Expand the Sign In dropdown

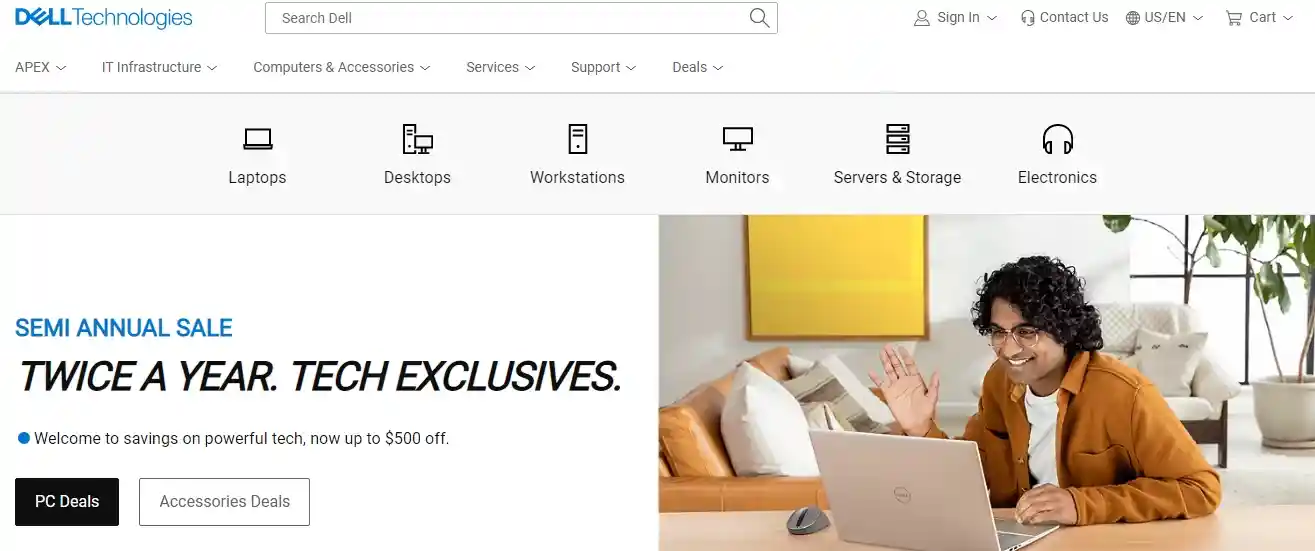point(955,17)
